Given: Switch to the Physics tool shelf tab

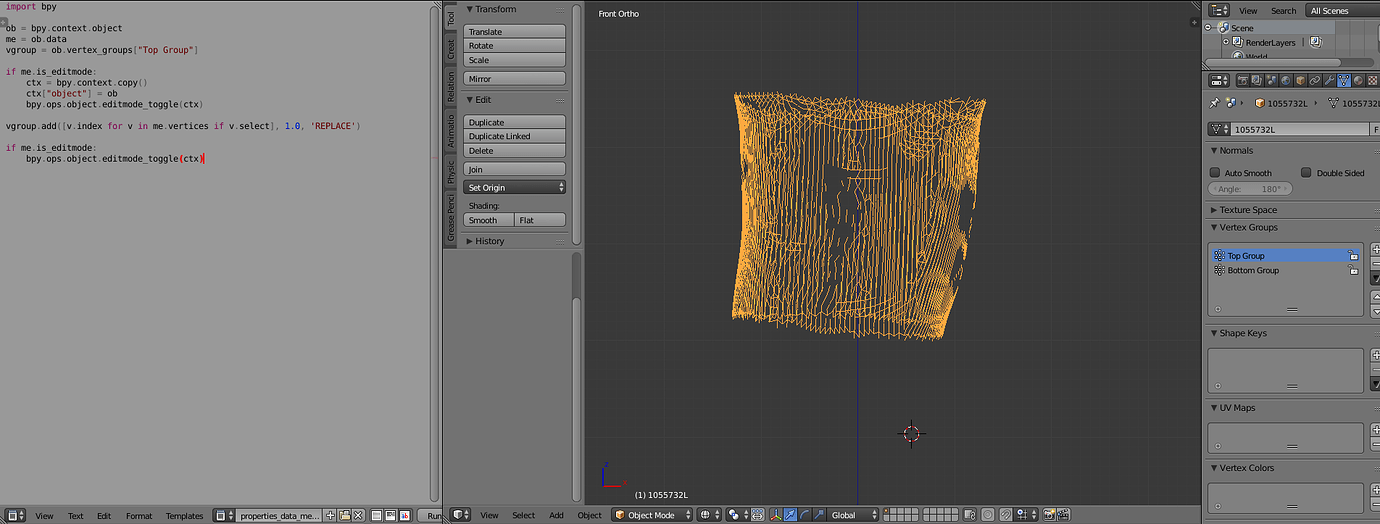Looking at the screenshot, I should 451,172.
